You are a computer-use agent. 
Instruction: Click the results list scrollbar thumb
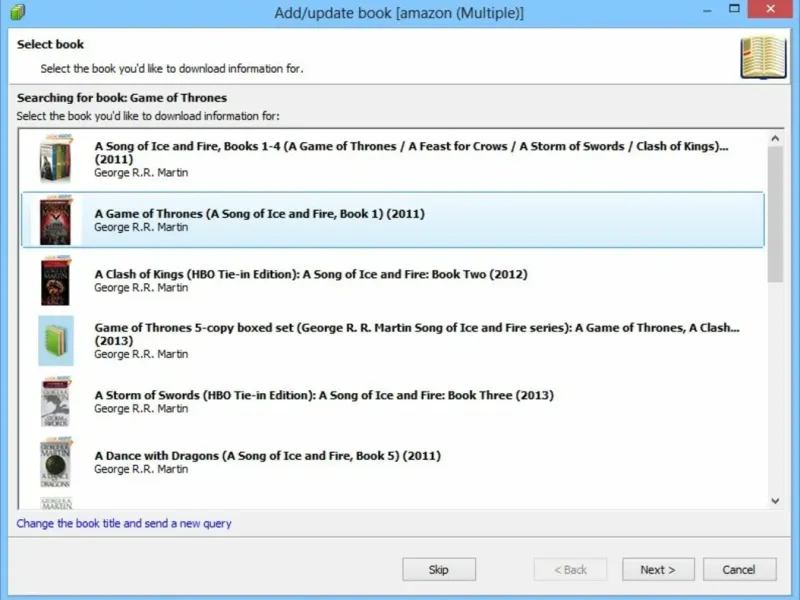(775, 214)
